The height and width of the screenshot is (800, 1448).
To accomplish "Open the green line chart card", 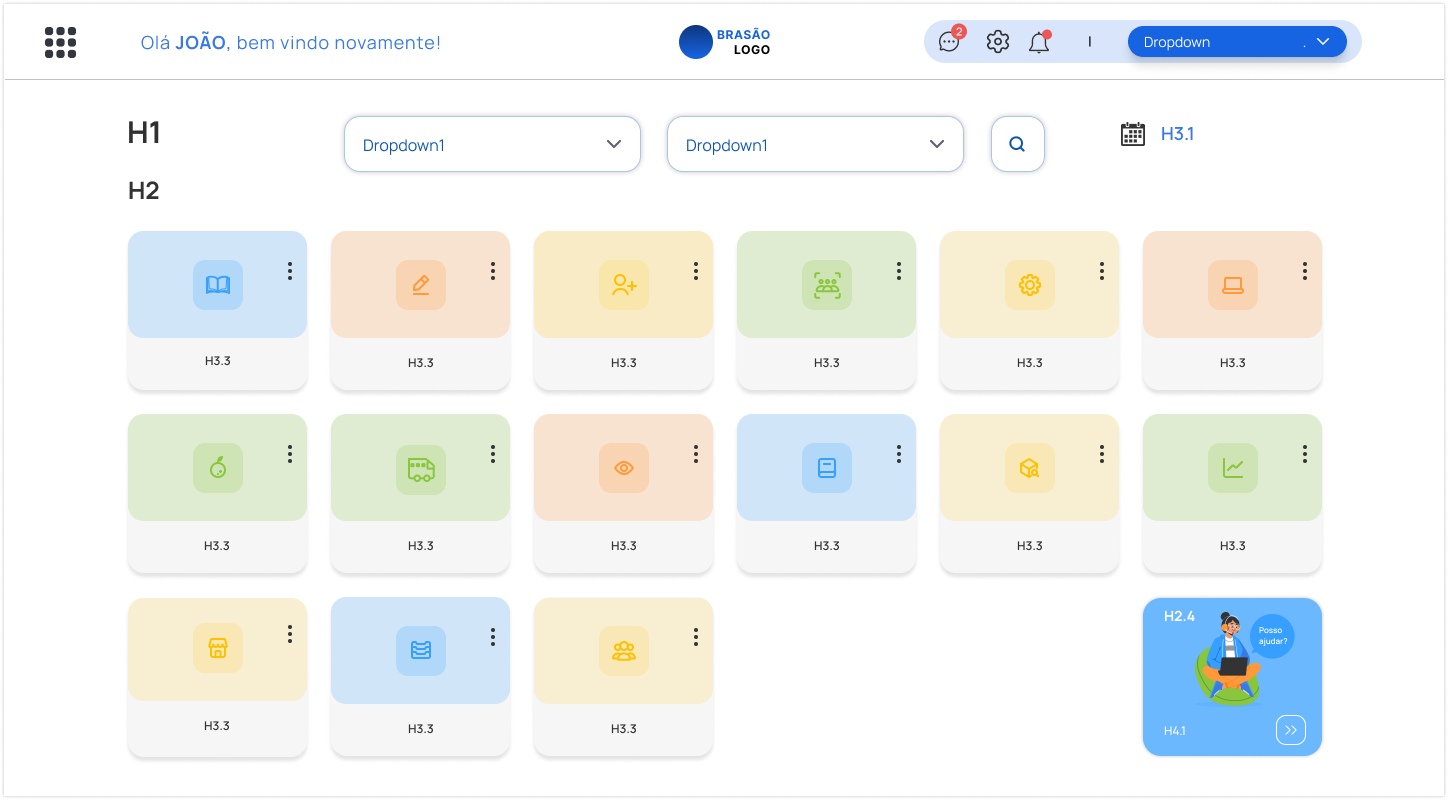I will pos(1233,469).
